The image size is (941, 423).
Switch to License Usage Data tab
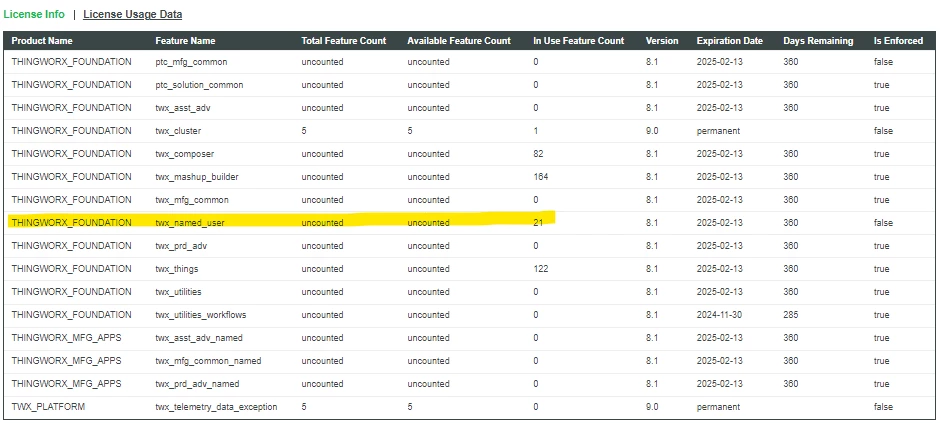coord(133,14)
